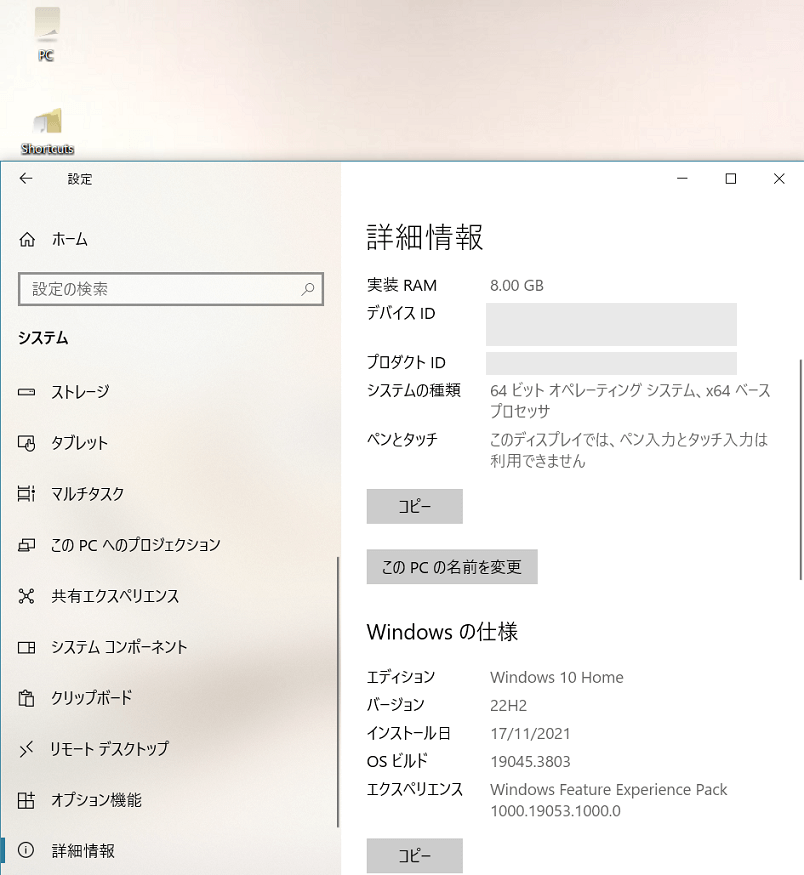Open the ホーム home icon
Image resolution: width=804 pixels, height=875 pixels.
click(27, 239)
